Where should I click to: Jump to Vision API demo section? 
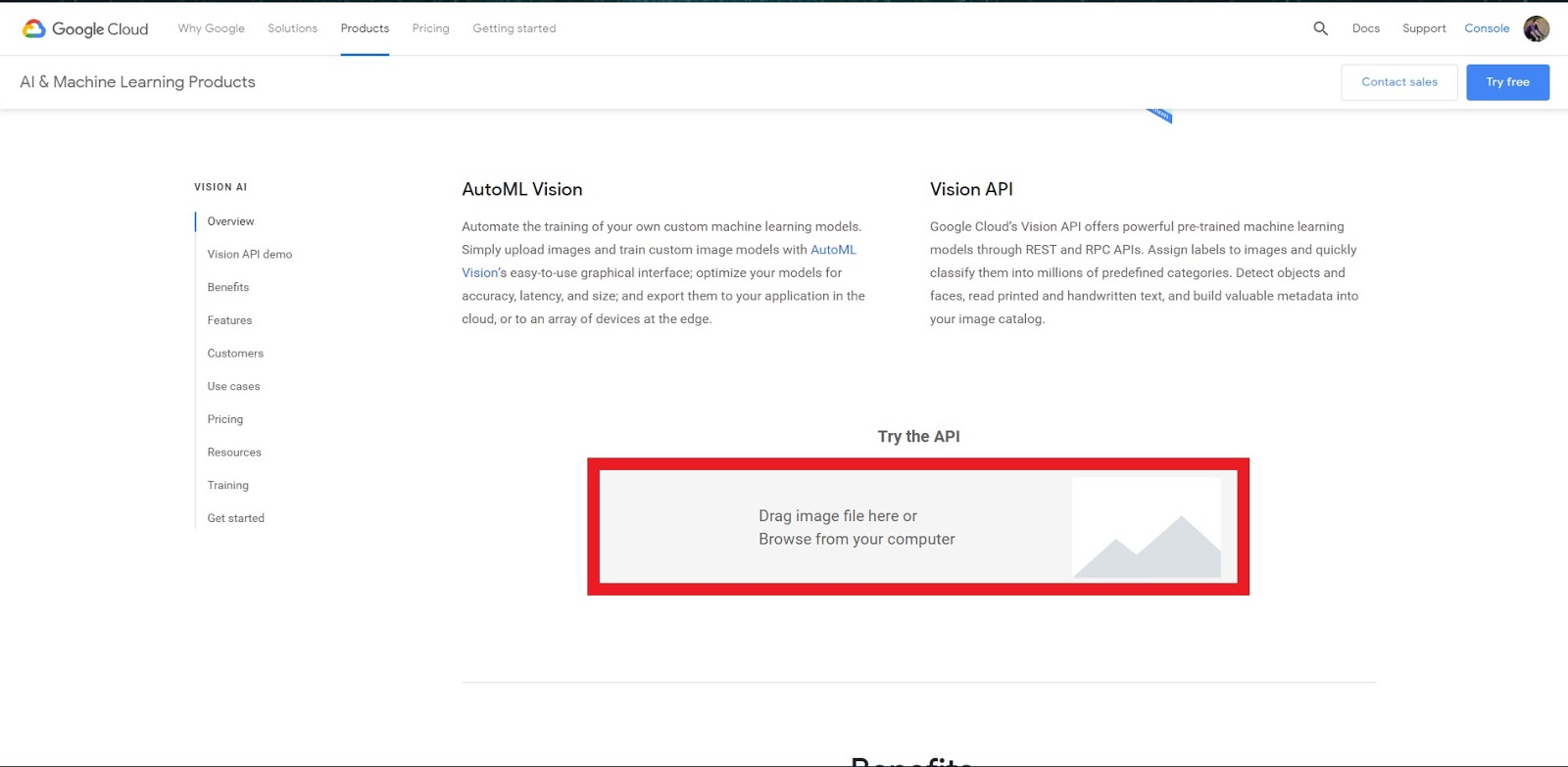pos(250,255)
